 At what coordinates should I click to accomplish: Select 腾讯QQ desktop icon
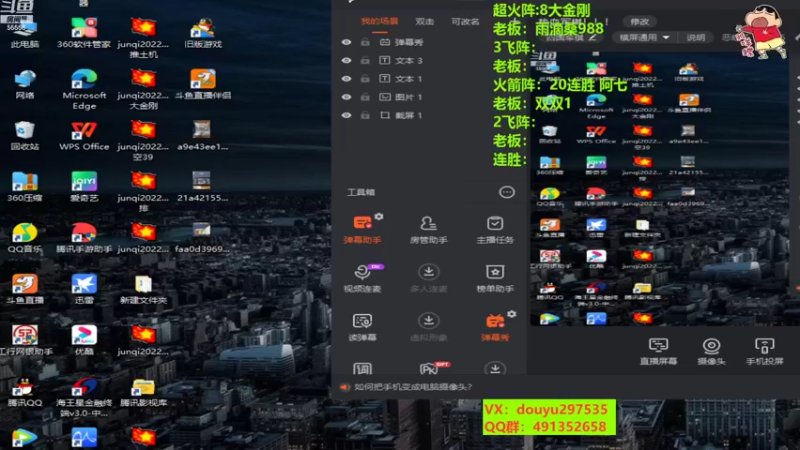click(x=24, y=392)
